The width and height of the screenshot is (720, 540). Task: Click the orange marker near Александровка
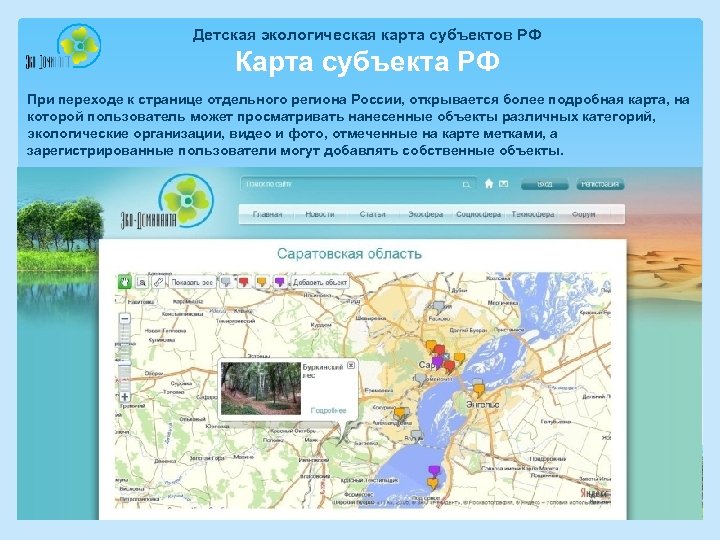(x=400, y=413)
